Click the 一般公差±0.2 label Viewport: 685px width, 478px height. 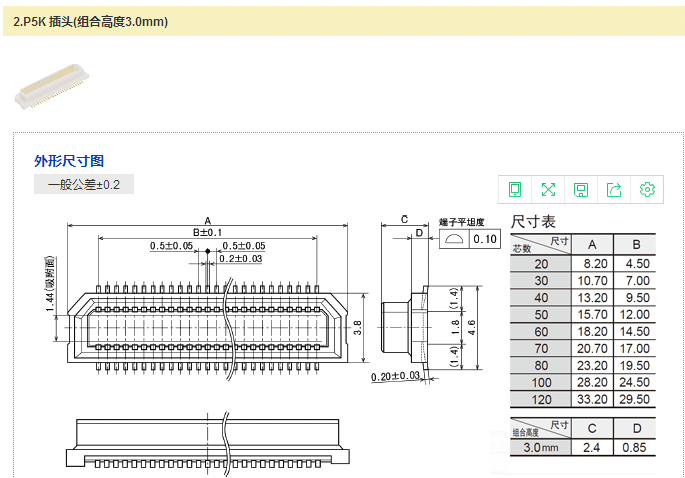83,185
